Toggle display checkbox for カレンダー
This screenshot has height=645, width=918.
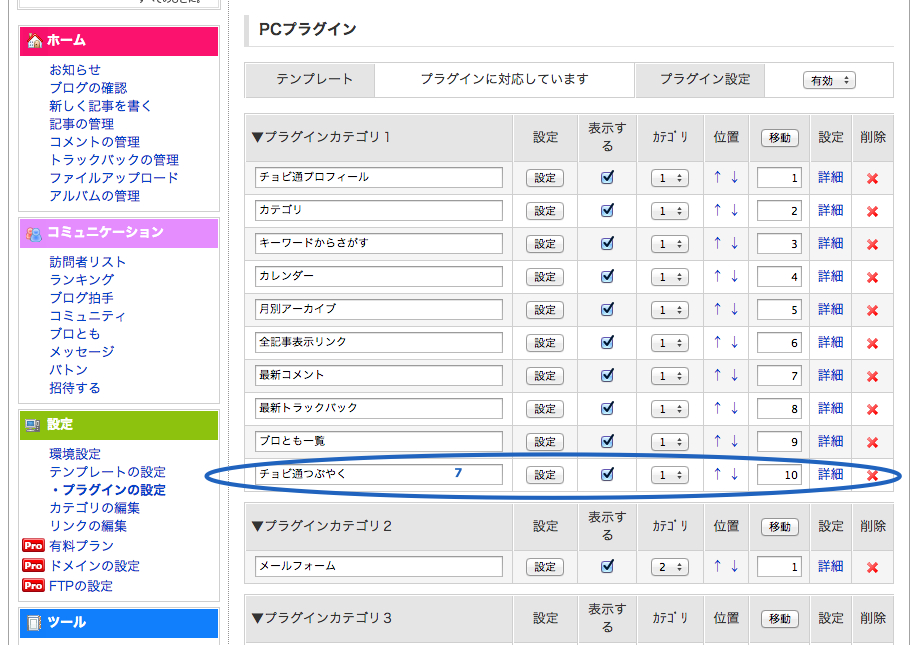click(x=607, y=276)
